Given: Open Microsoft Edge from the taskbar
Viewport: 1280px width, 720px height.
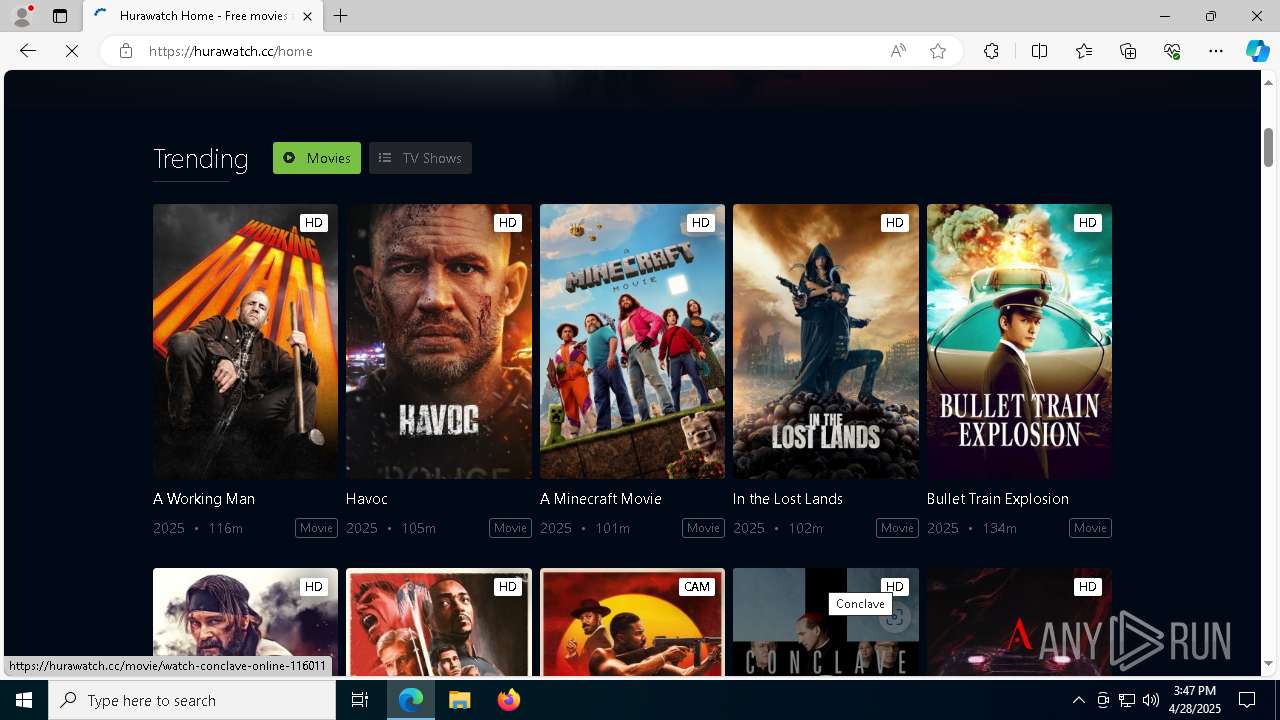Looking at the screenshot, I should tap(411, 700).
